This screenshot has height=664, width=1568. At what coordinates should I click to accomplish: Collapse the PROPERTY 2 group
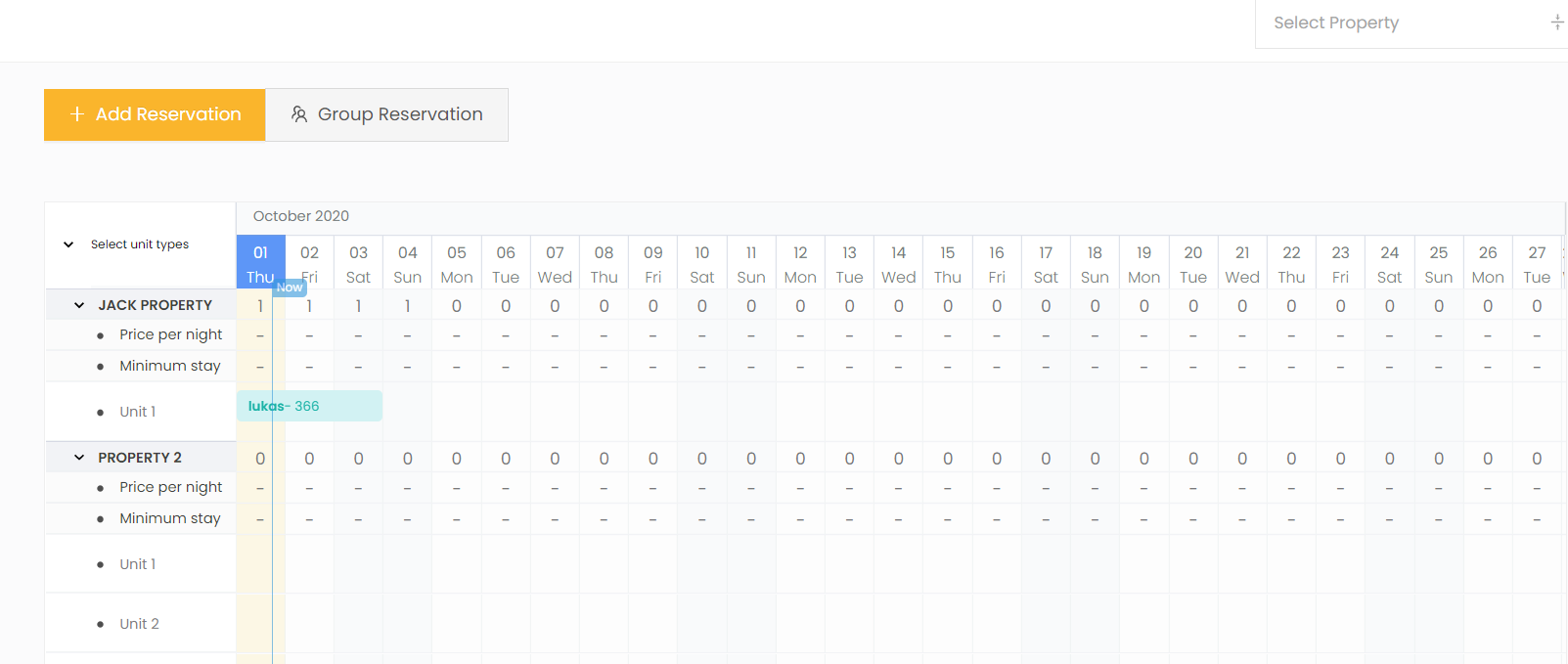79,457
